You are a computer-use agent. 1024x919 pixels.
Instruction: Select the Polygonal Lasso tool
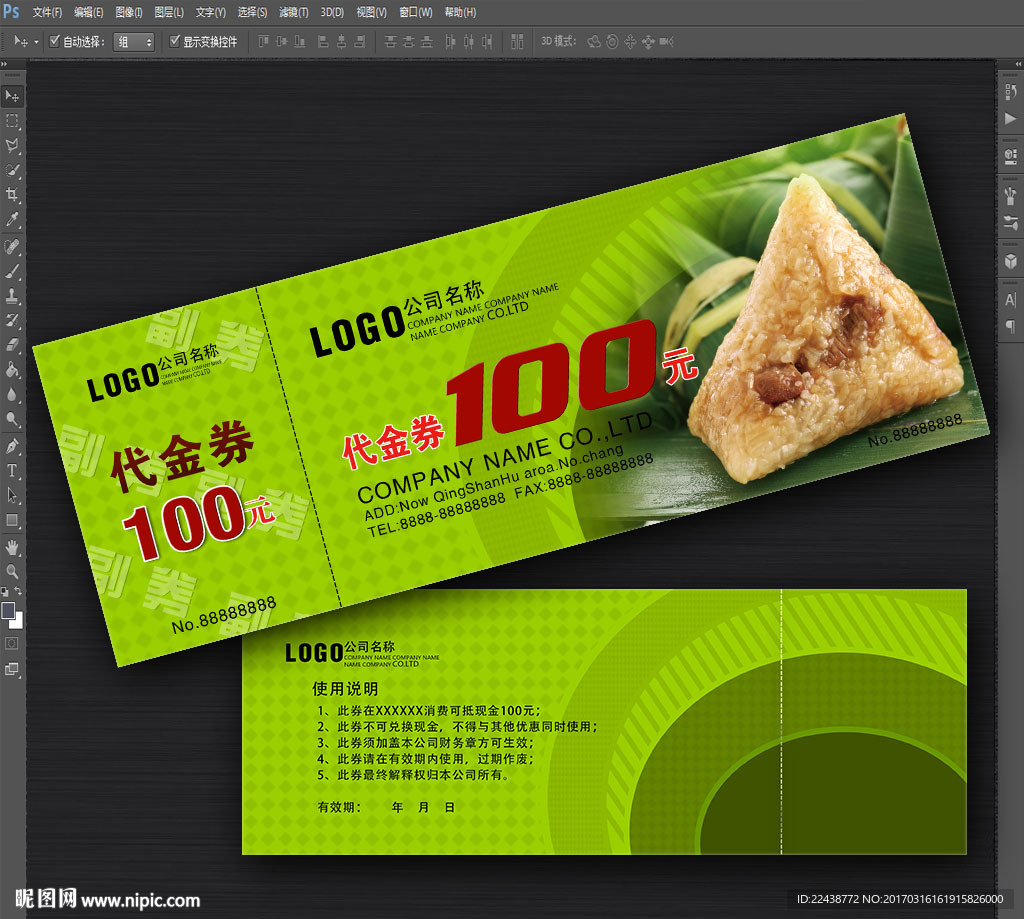(x=12, y=146)
